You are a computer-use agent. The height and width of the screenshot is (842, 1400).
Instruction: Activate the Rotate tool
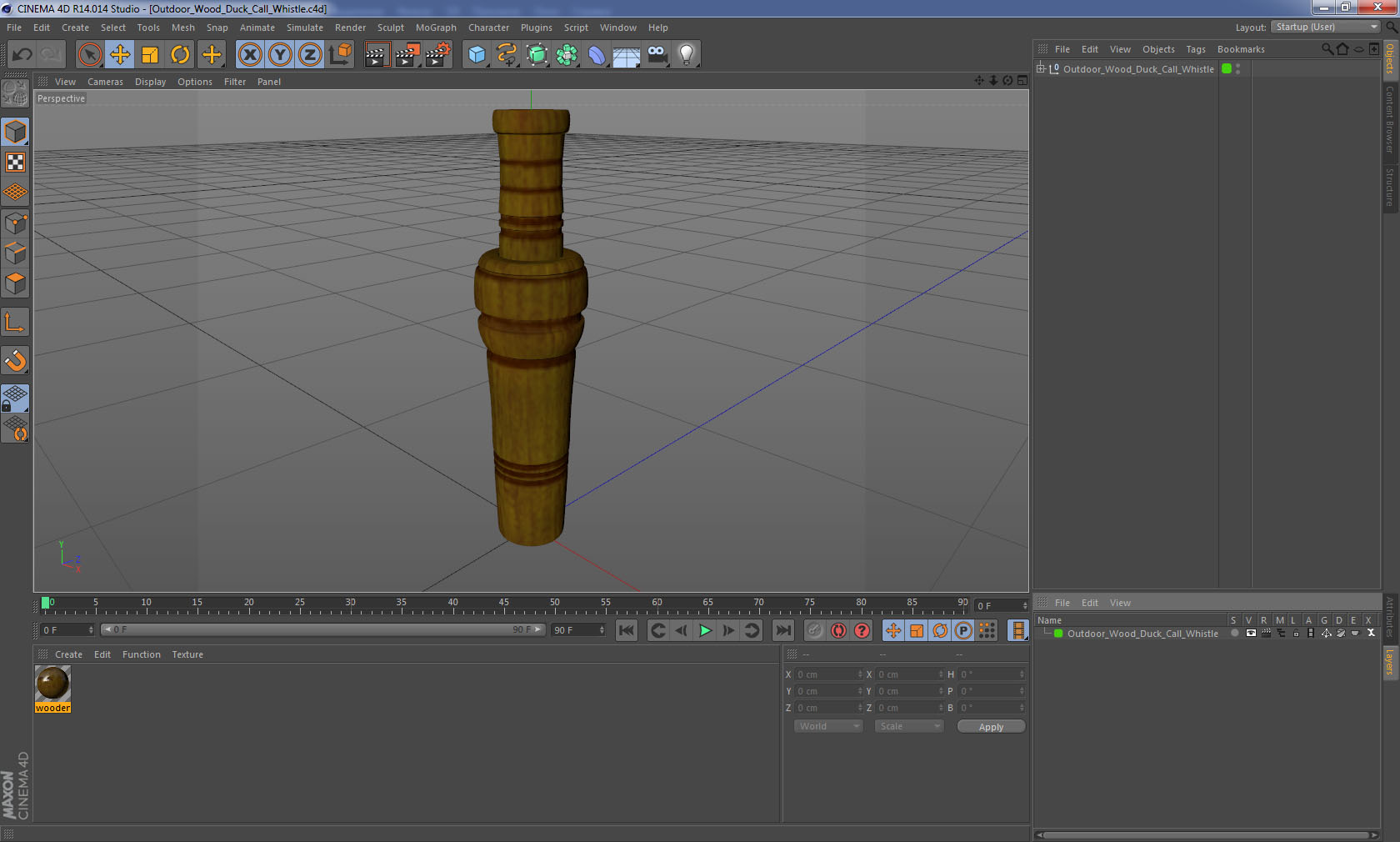point(180,55)
